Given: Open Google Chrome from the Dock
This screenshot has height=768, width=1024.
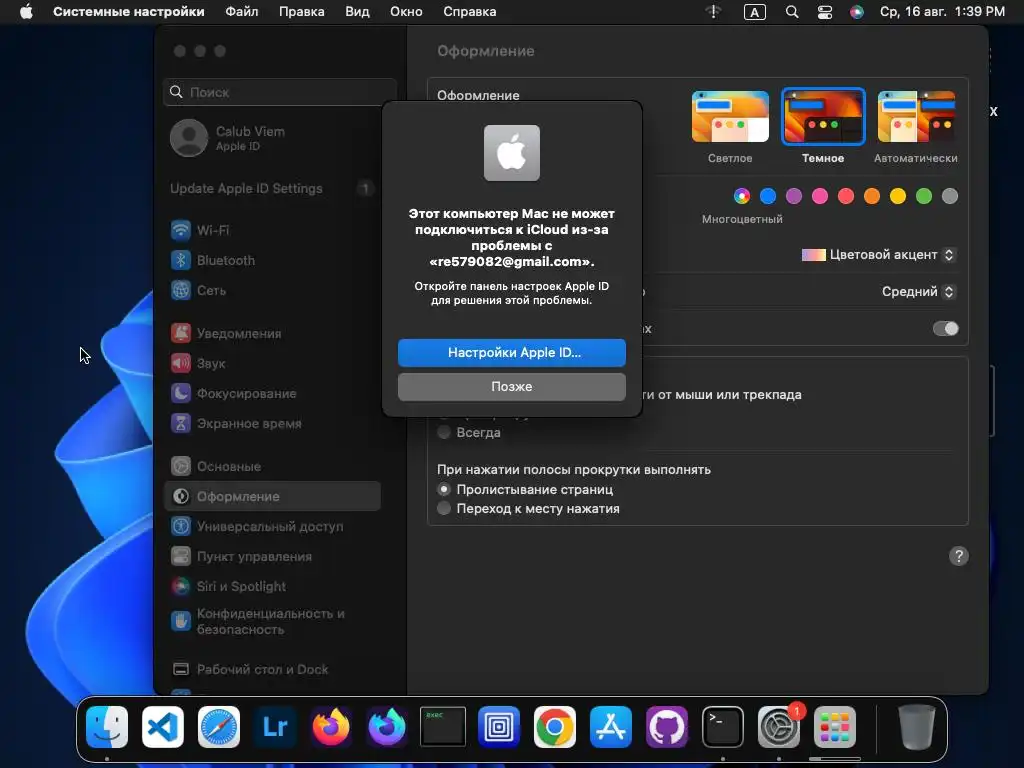Looking at the screenshot, I should pyautogui.click(x=555, y=726).
